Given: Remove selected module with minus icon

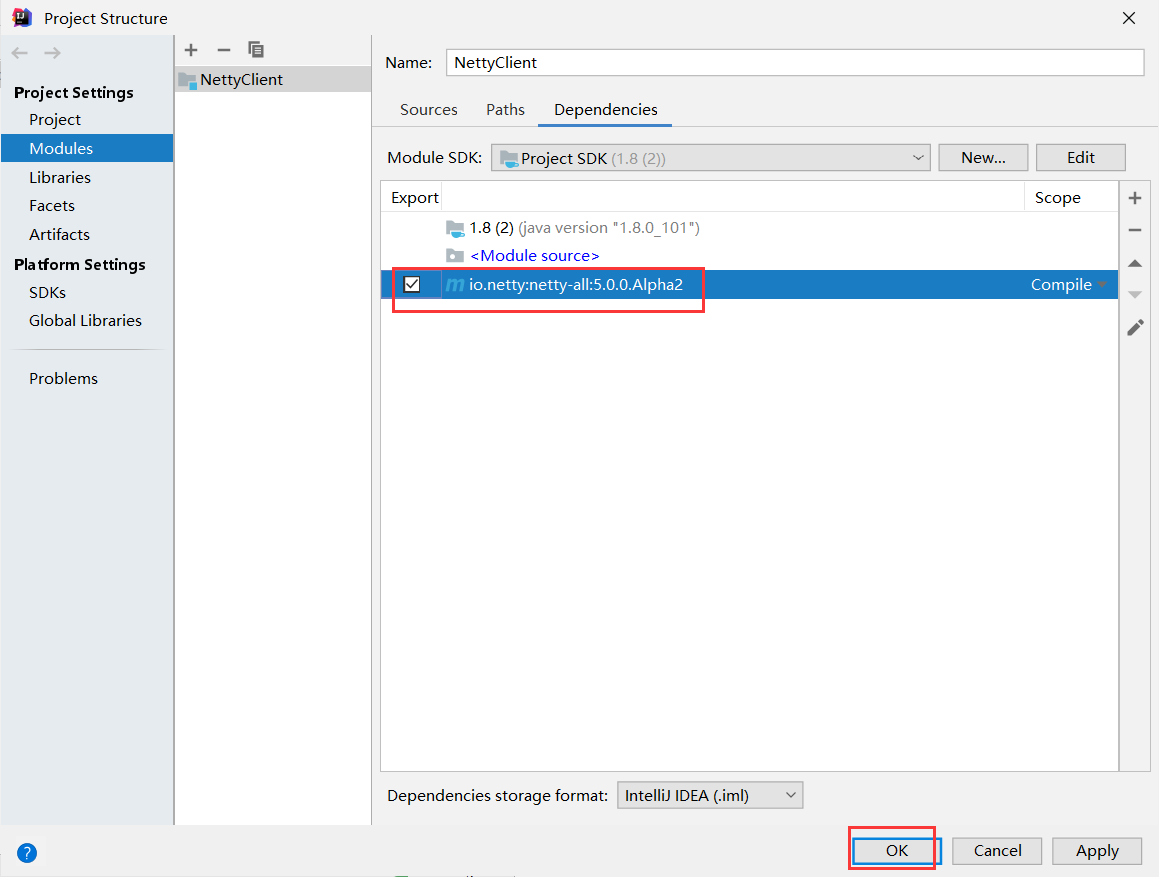Looking at the screenshot, I should [x=224, y=50].
